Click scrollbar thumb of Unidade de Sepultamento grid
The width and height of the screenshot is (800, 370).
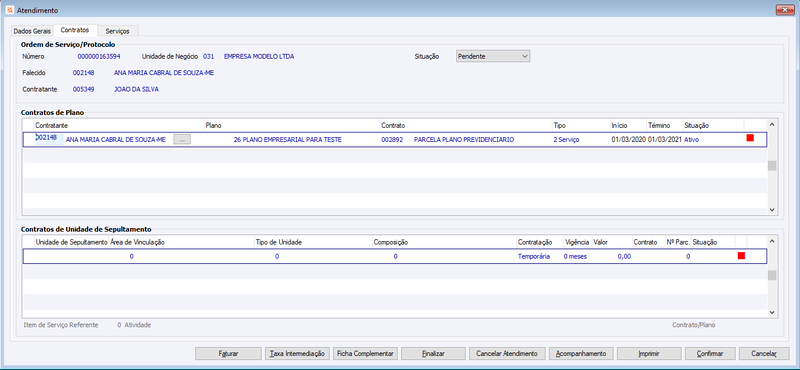click(x=772, y=275)
